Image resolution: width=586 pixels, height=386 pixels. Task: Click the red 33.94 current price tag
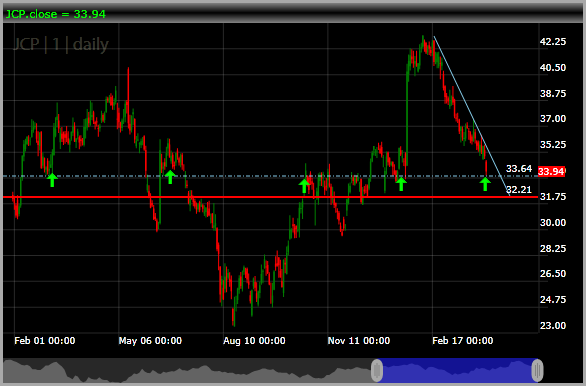tap(551, 172)
